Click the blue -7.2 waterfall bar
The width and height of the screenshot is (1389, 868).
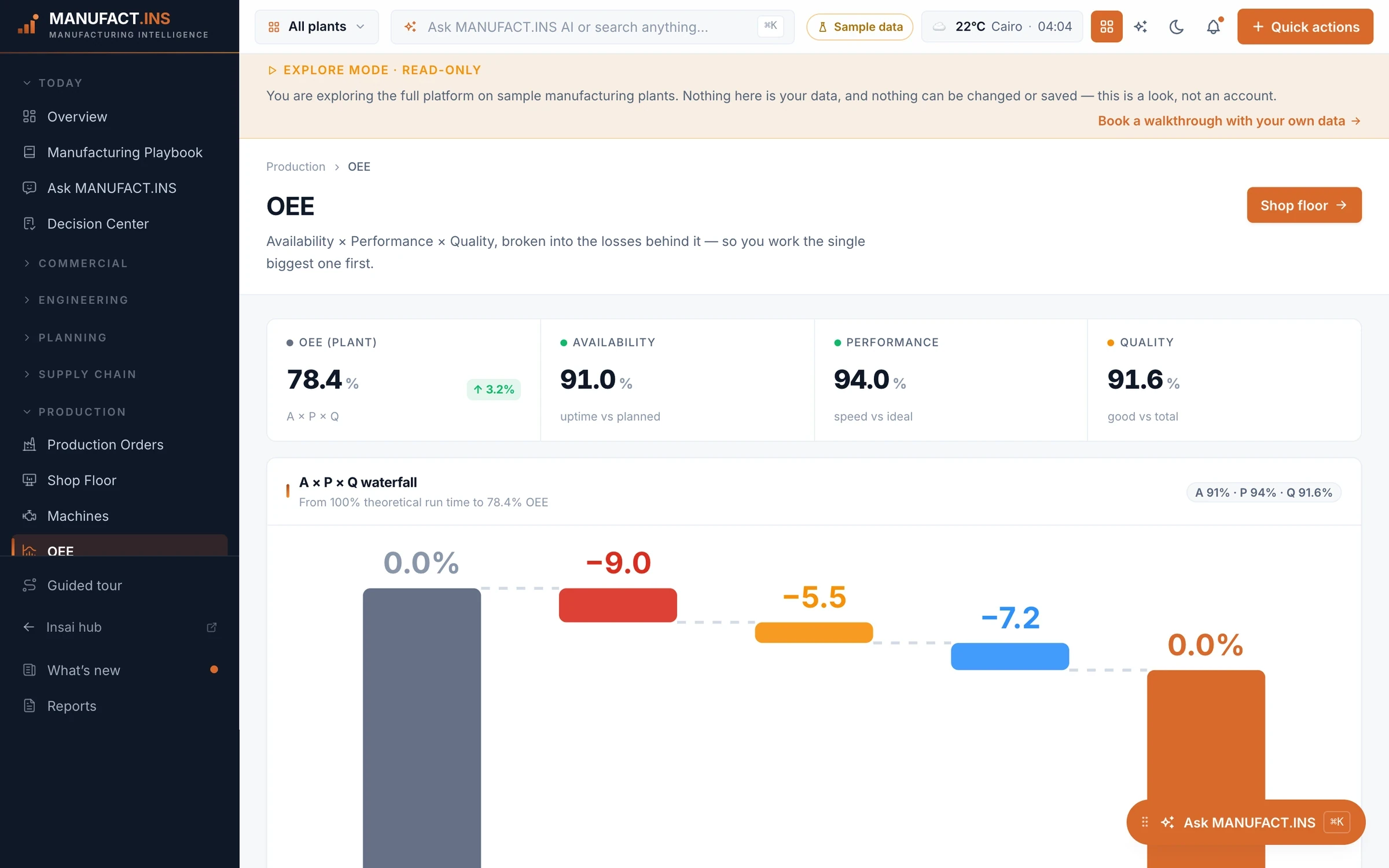1010,656
